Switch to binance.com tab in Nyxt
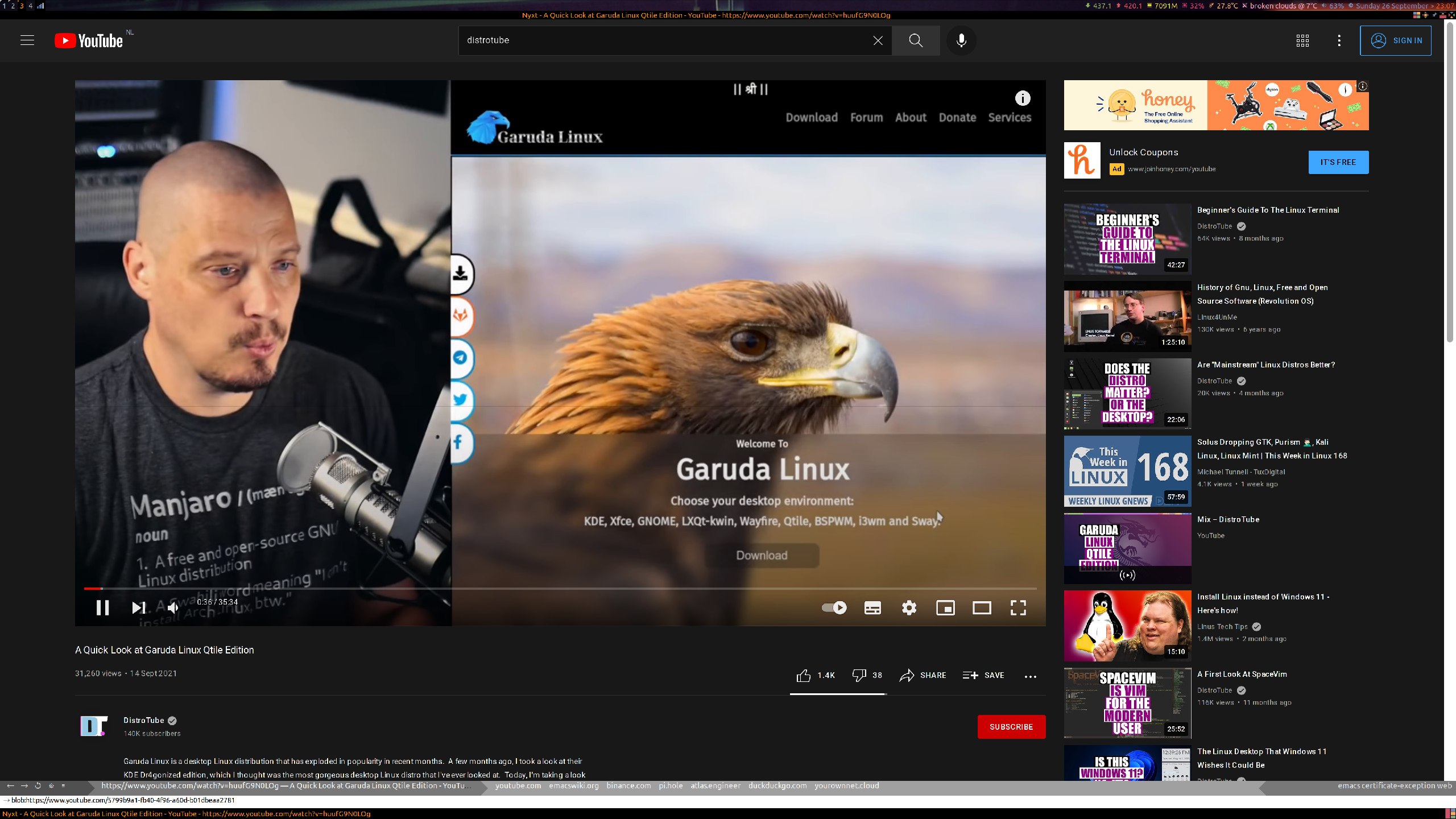The height and width of the screenshot is (819, 1456). [628, 785]
